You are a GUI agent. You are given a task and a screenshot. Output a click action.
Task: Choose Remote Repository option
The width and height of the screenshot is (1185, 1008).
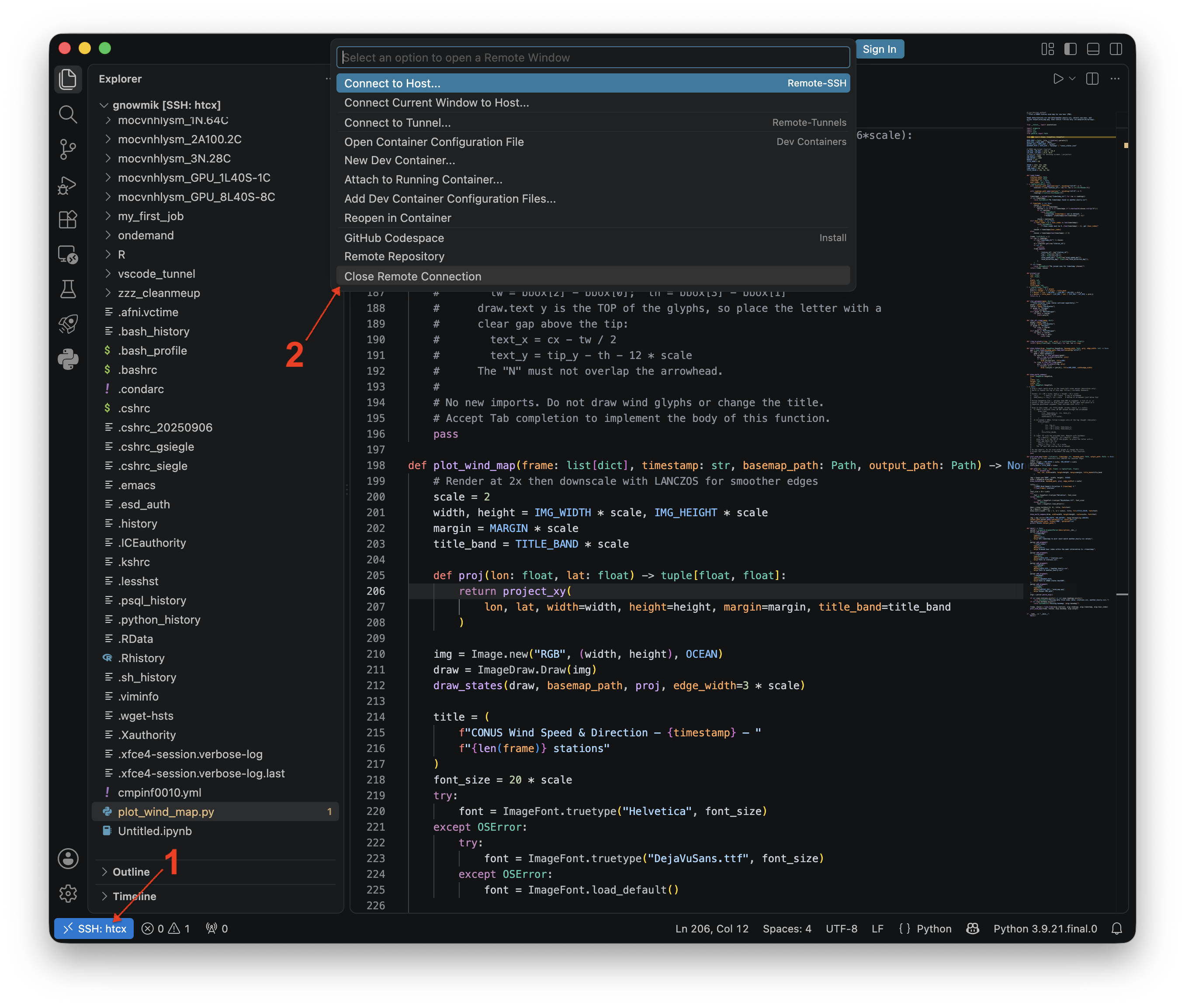pyautogui.click(x=593, y=256)
